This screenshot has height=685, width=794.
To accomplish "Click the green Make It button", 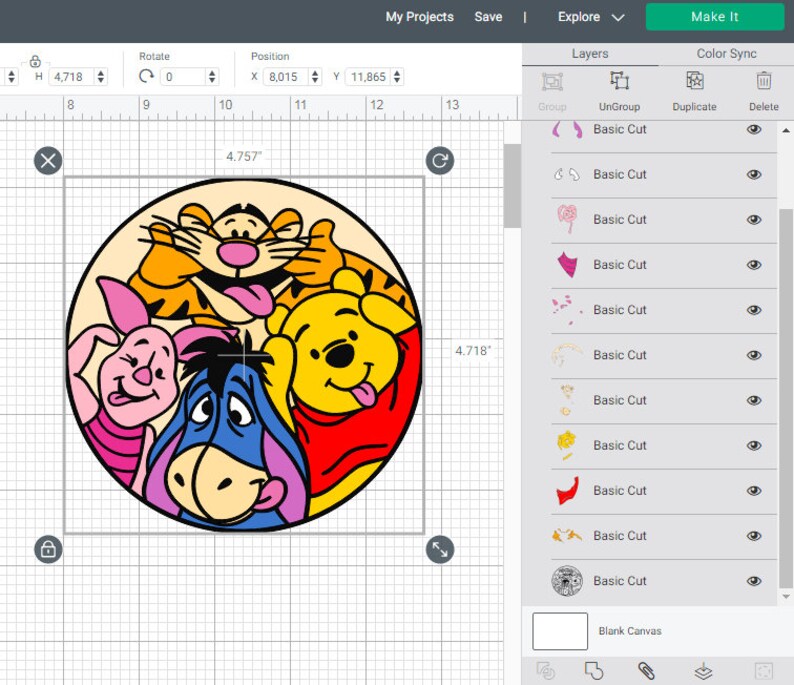I will point(714,17).
